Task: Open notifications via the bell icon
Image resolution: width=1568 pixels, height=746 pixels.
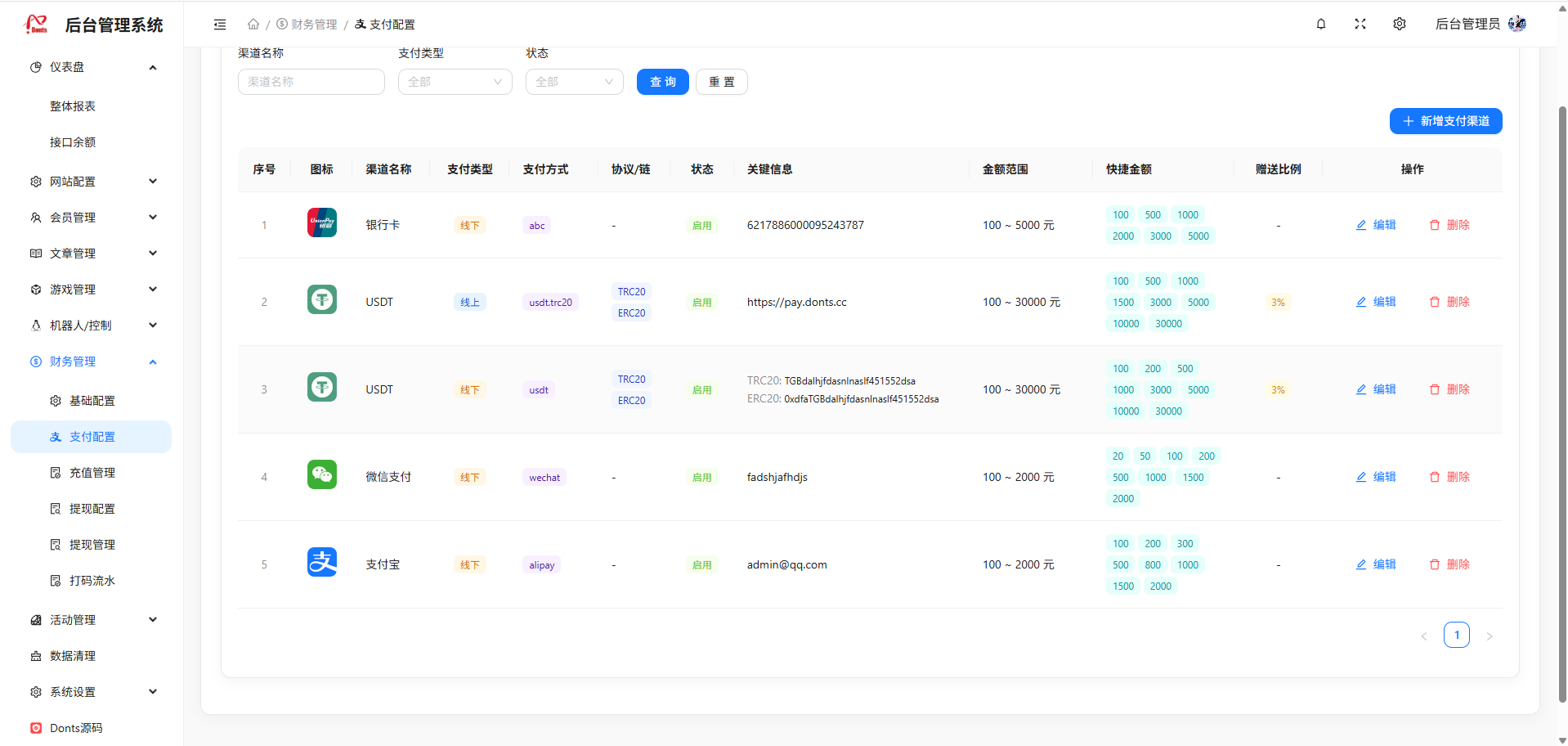Action: click(x=1321, y=25)
